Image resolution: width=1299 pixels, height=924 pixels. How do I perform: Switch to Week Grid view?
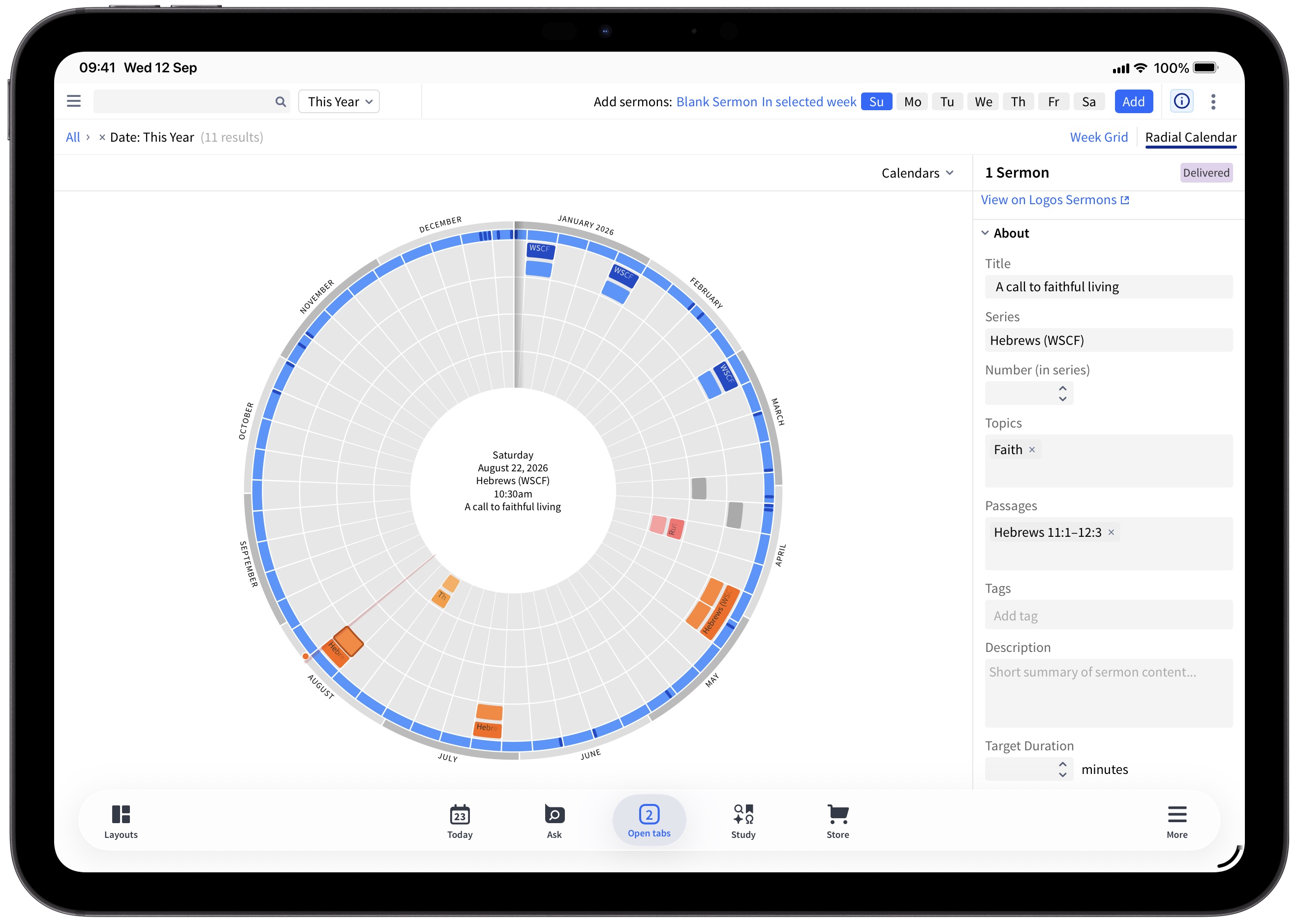click(1098, 137)
